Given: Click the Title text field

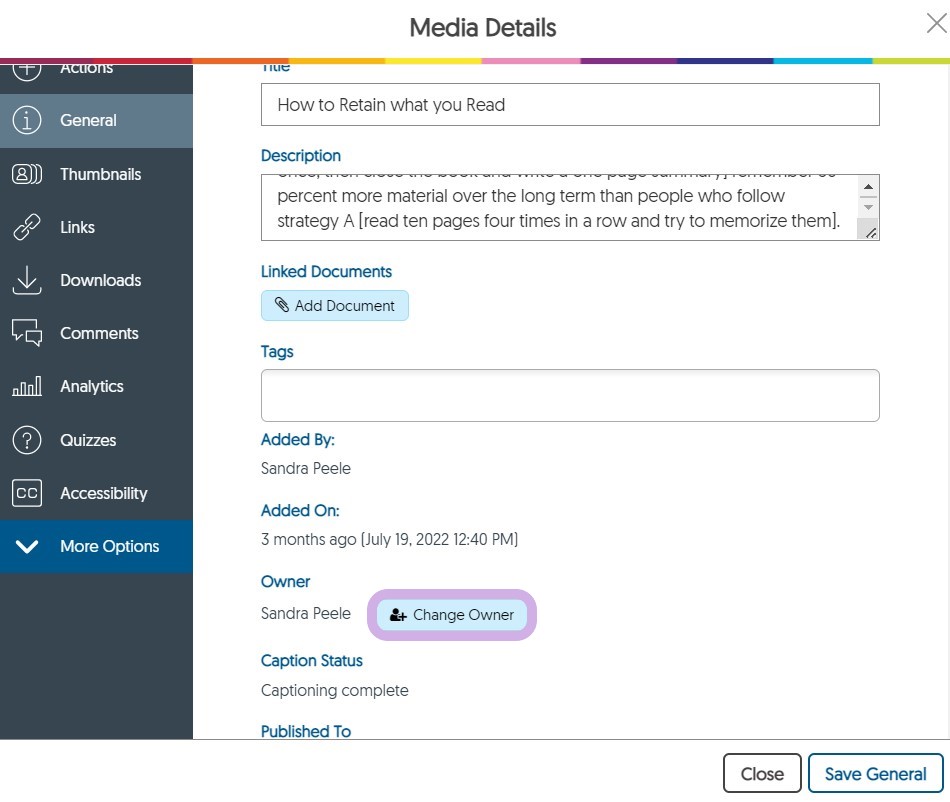Looking at the screenshot, I should point(570,105).
